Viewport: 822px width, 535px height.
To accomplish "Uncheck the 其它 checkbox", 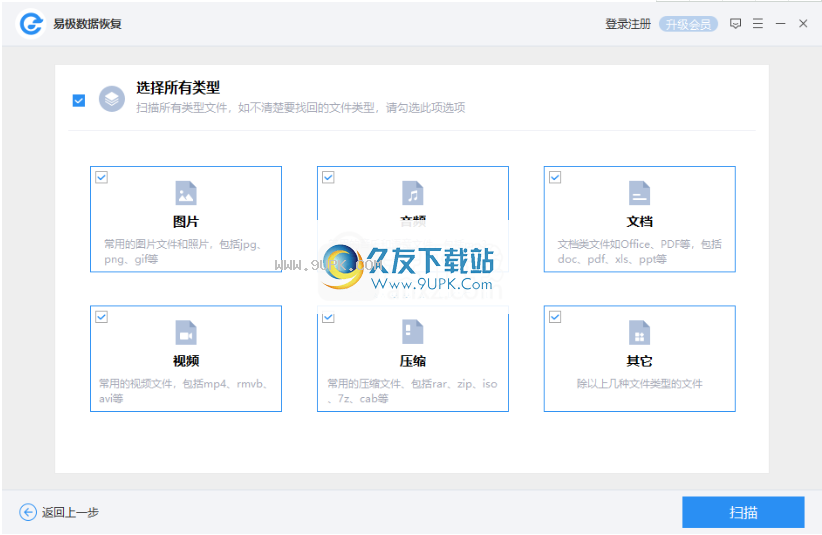I will pyautogui.click(x=555, y=317).
